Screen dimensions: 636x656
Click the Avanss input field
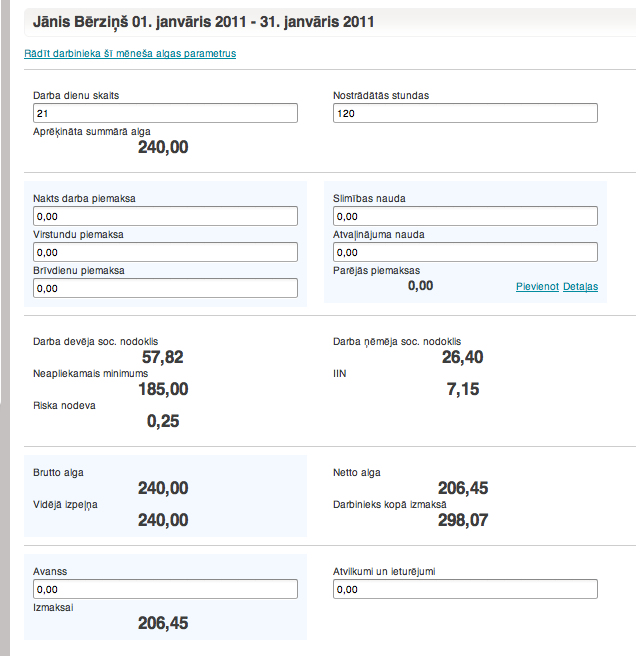coord(165,590)
